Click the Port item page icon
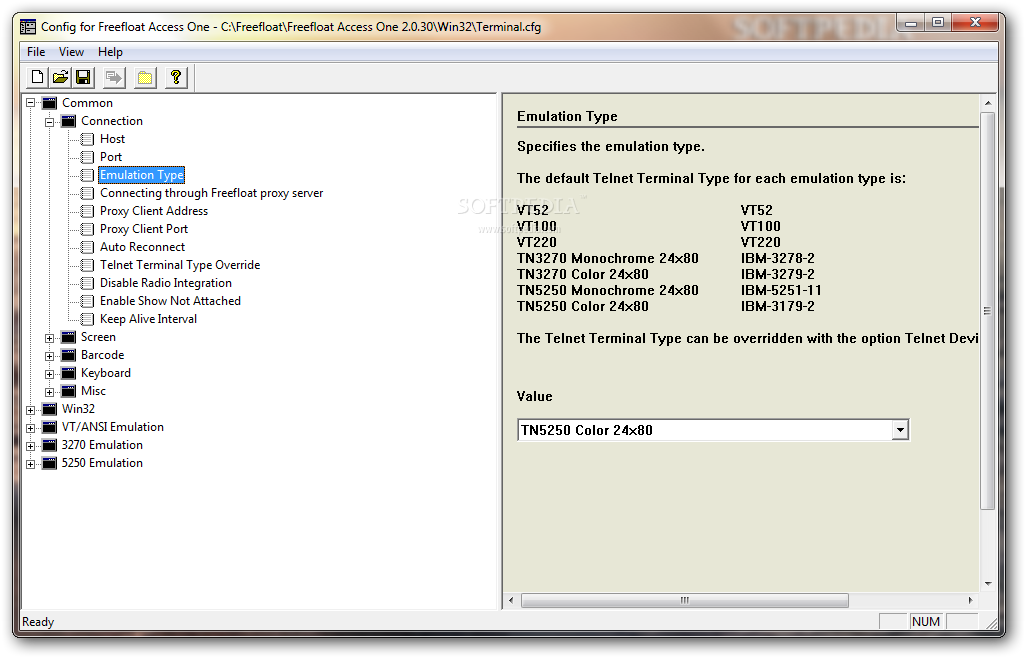Viewport: 1026px width, 658px height. tap(87, 157)
